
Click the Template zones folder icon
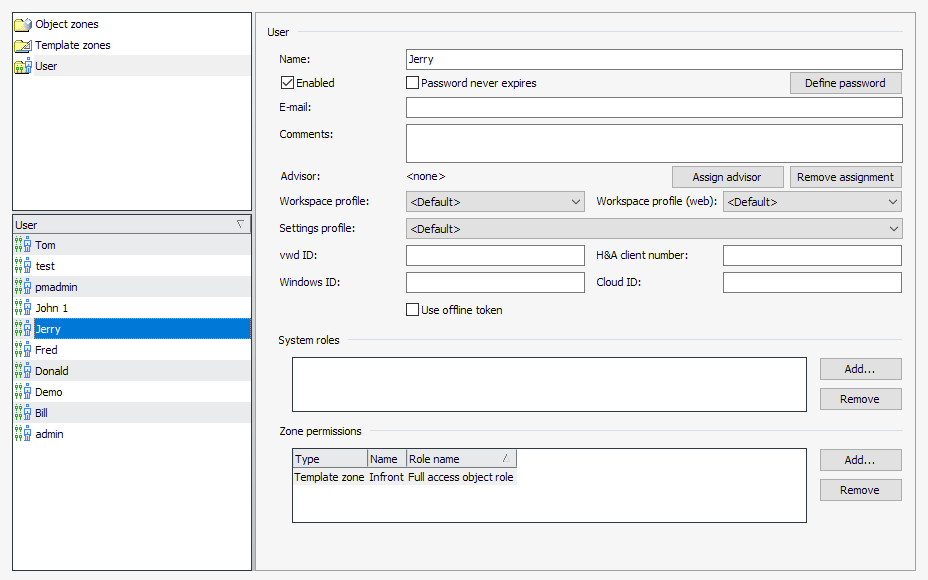[22, 45]
